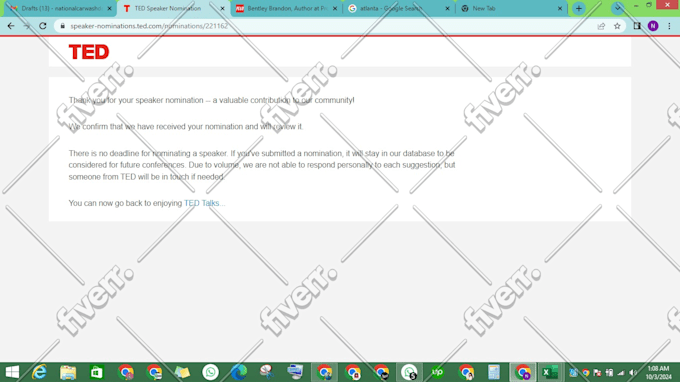Open Upwork app from taskbar
680x382 pixels.
pos(437,372)
